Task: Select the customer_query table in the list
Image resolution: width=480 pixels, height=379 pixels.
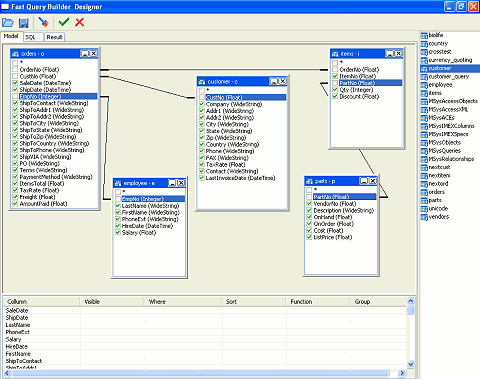Action: (x=449, y=76)
